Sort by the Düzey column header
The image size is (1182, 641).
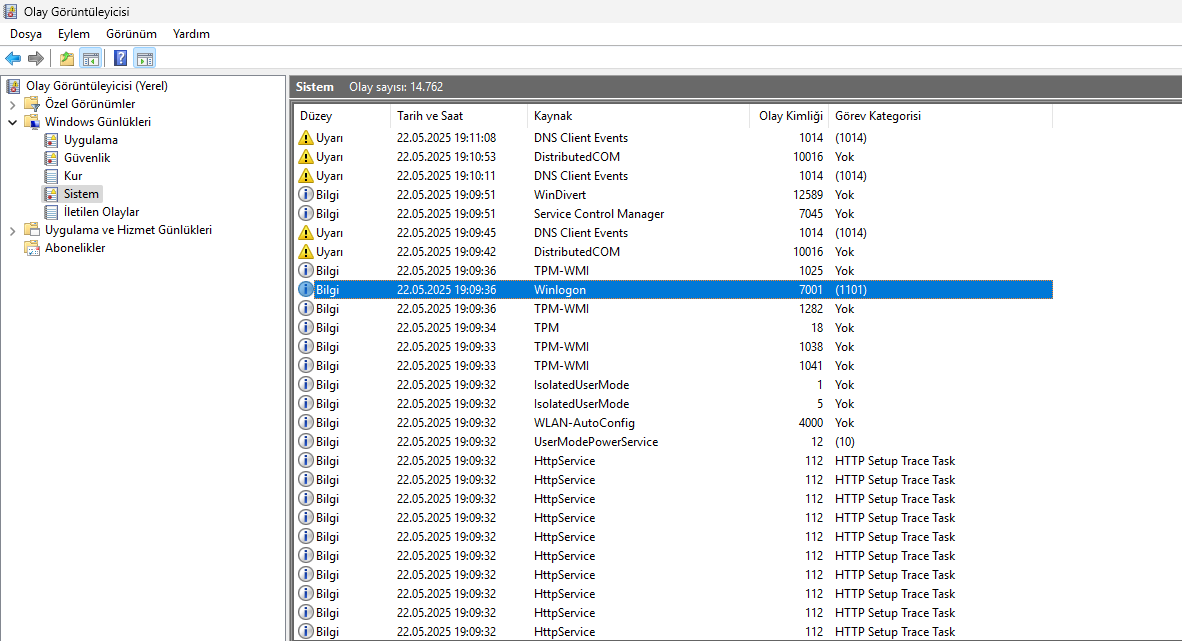click(x=342, y=116)
